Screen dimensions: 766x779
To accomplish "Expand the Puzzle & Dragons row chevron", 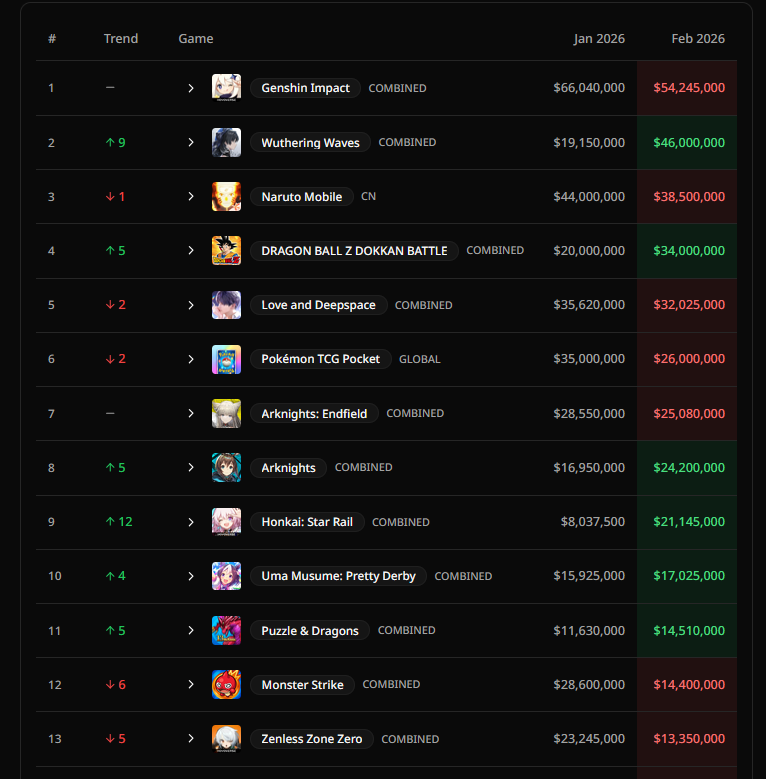I will coord(191,630).
